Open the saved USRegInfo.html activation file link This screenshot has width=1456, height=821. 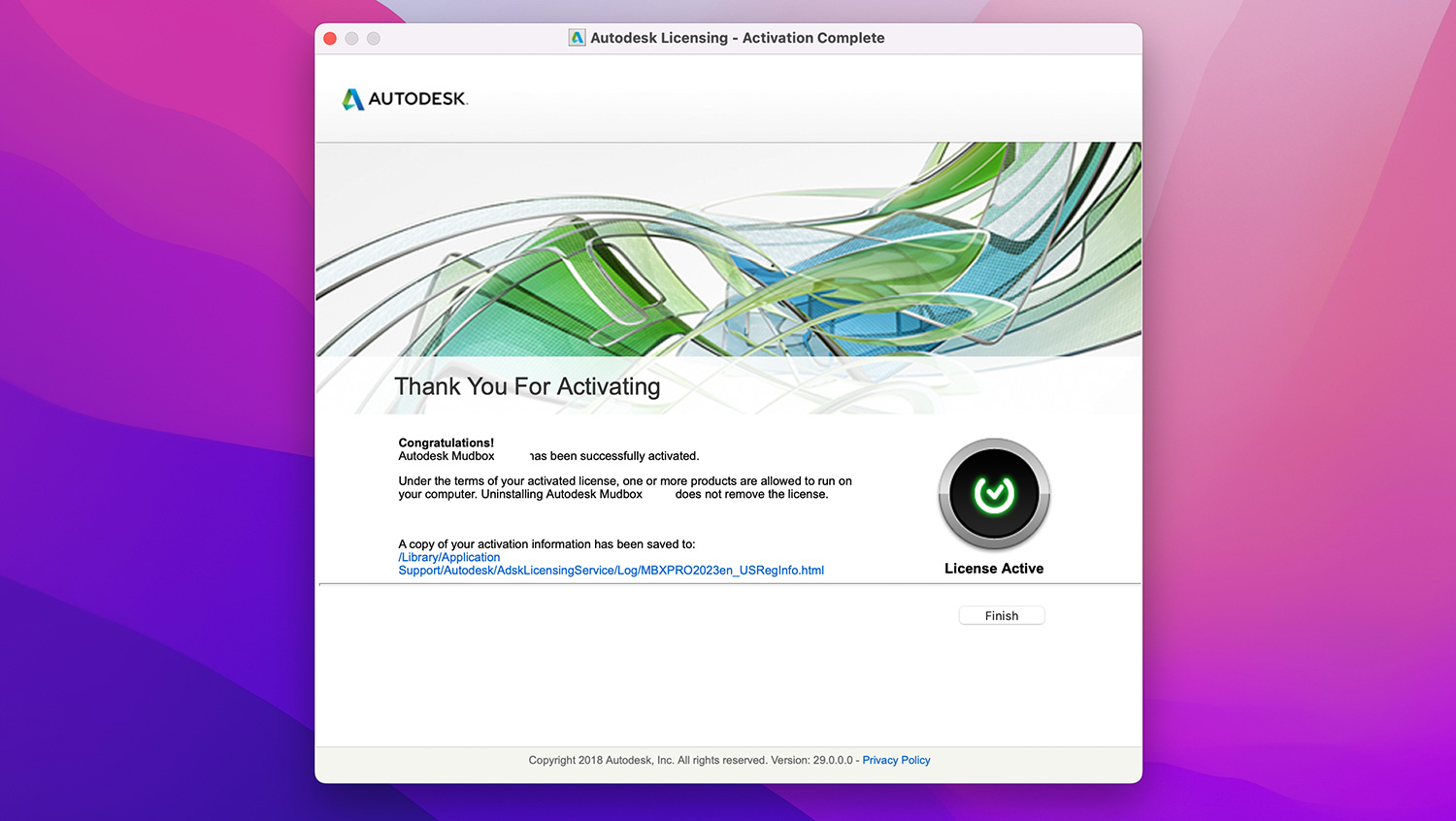click(x=611, y=564)
